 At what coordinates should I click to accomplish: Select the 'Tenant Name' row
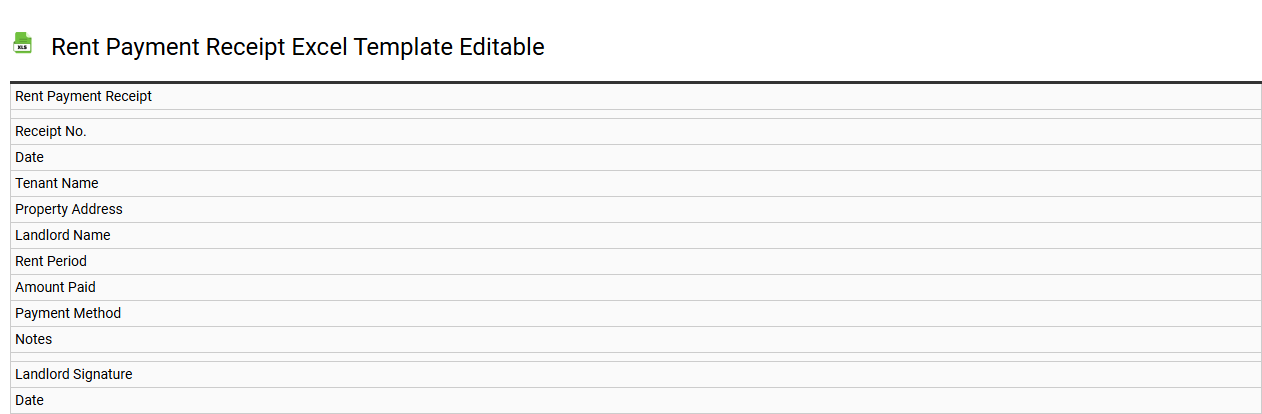(57, 183)
